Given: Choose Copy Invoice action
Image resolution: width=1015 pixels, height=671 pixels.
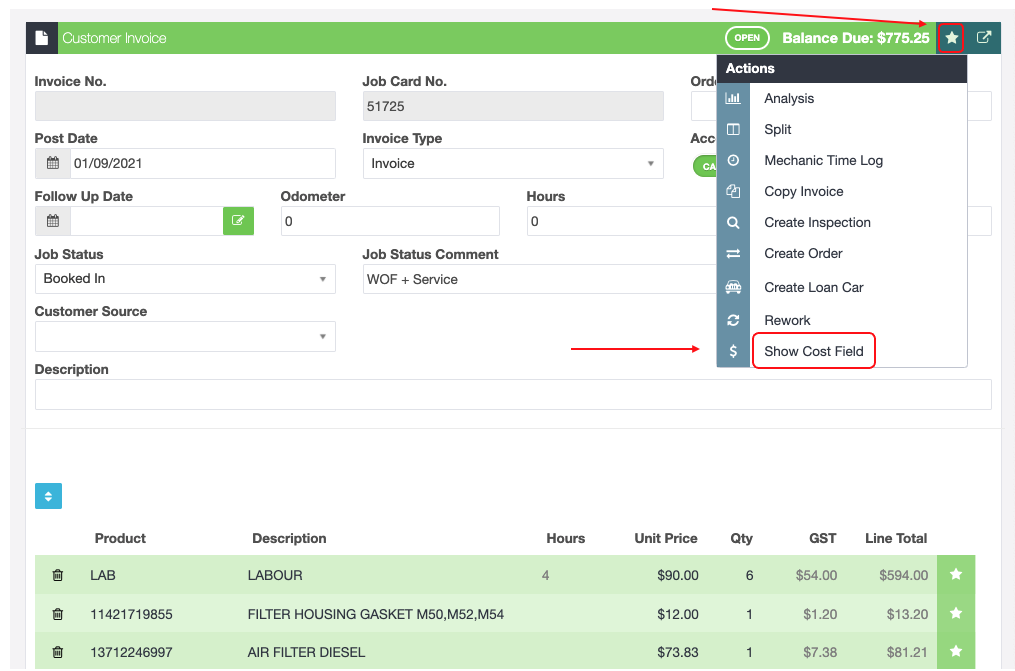Looking at the screenshot, I should click(x=803, y=192).
